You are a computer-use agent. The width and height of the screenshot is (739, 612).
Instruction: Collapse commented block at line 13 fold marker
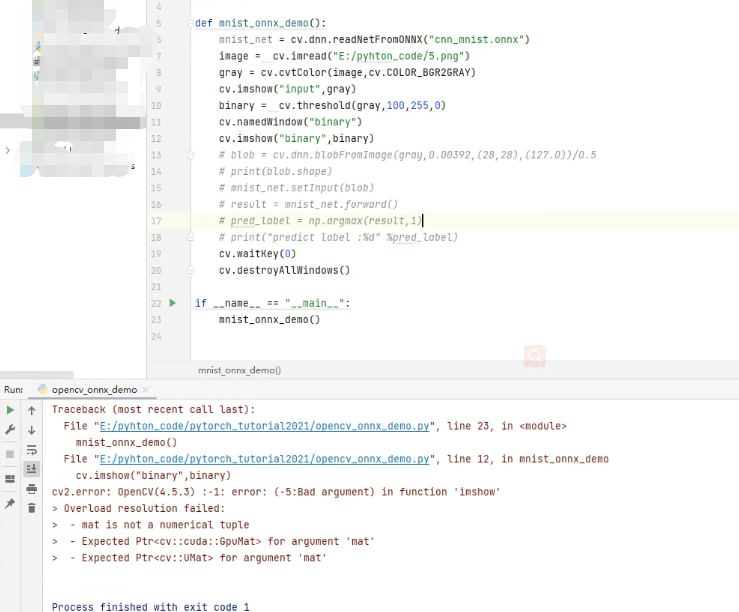(x=190, y=155)
